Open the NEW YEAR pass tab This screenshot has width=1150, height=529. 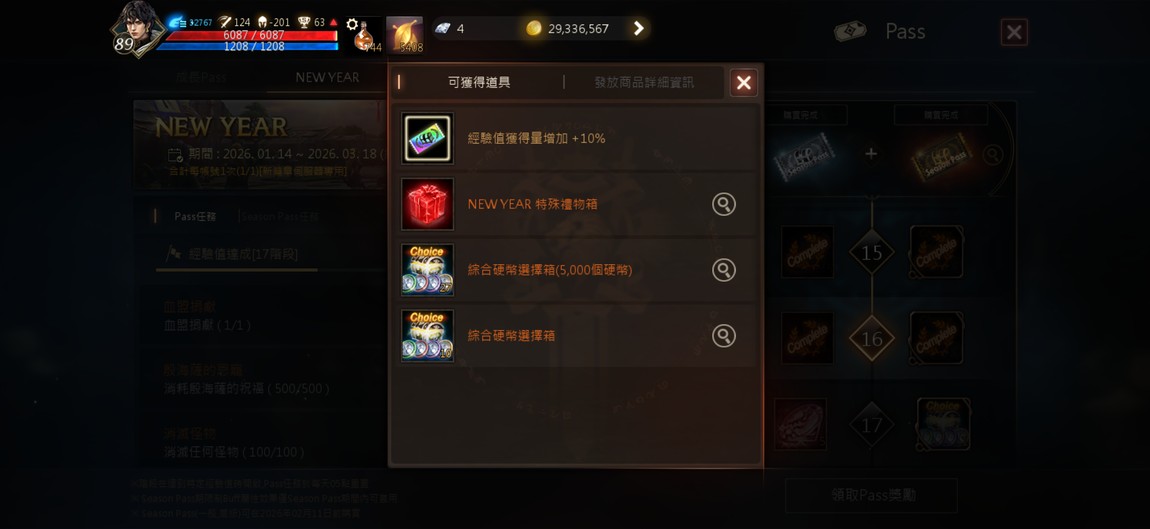click(327, 77)
